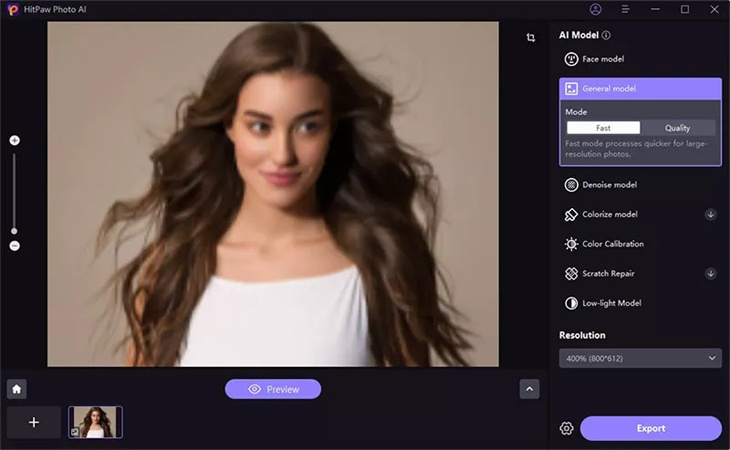The image size is (730, 450).
Task: Choose Scratch Repair option
Action: click(640, 274)
